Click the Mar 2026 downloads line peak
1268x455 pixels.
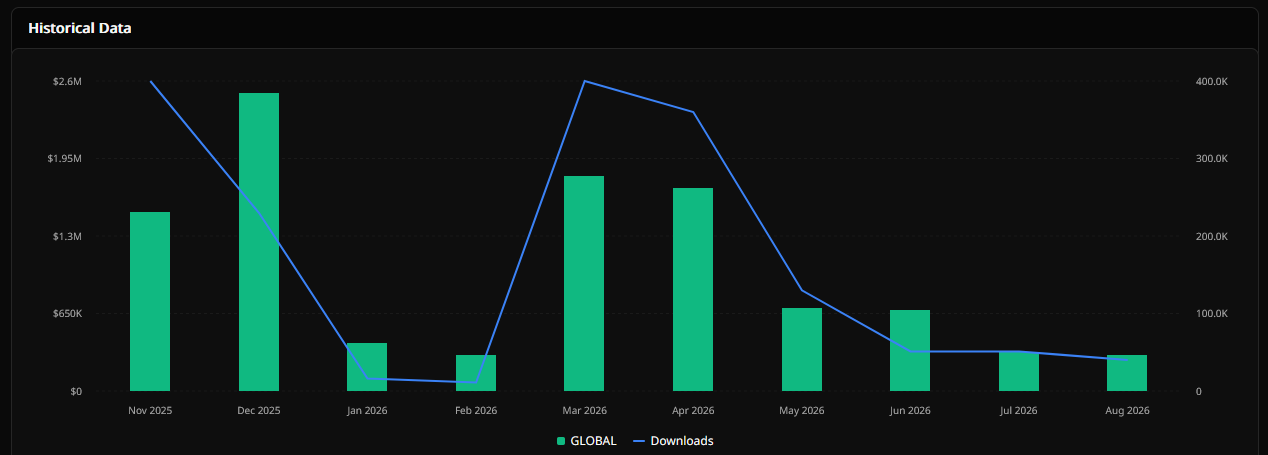[584, 81]
